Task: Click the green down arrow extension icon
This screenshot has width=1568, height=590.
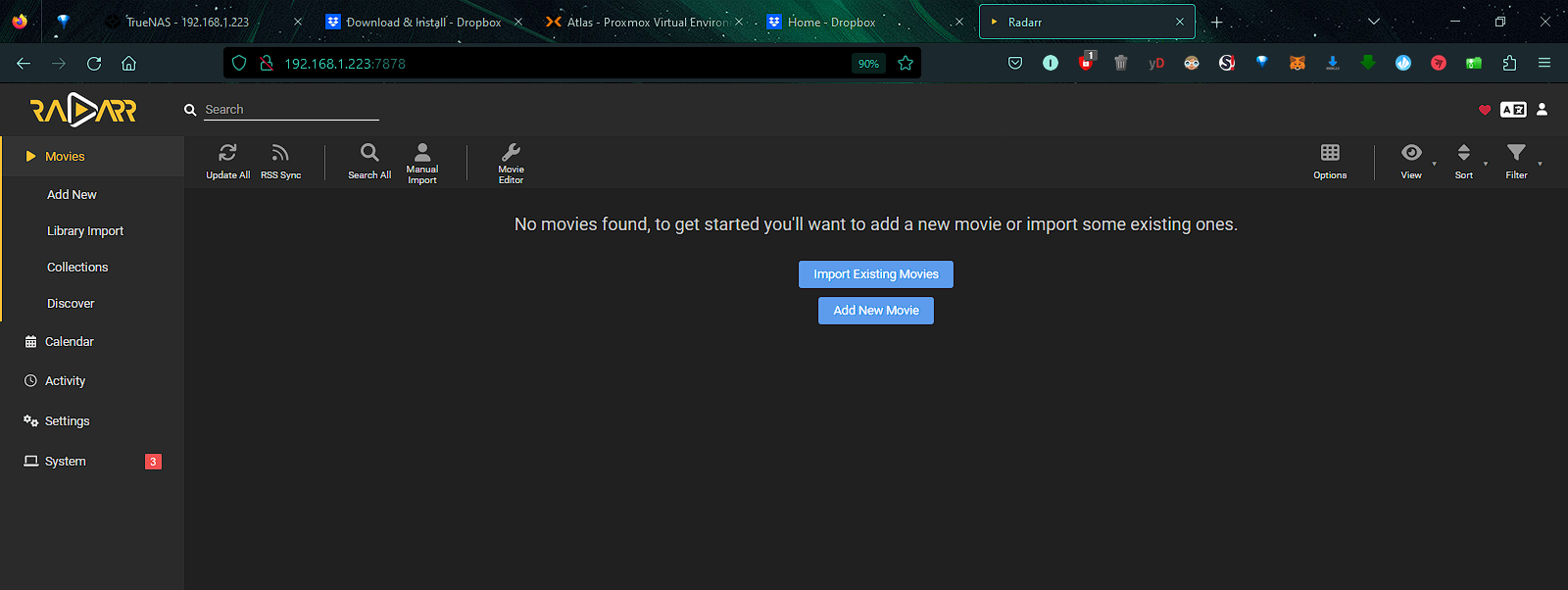Action: (x=1368, y=63)
